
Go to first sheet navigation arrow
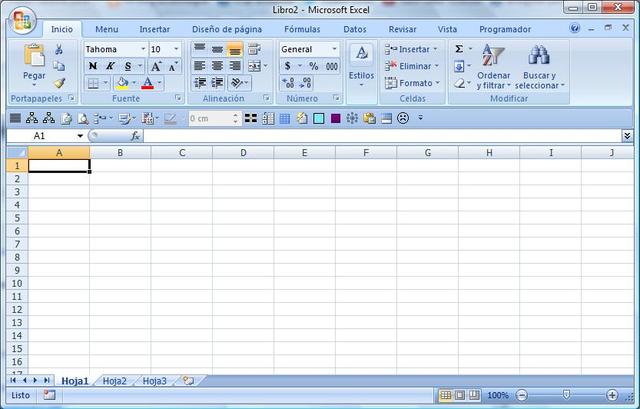(13, 380)
